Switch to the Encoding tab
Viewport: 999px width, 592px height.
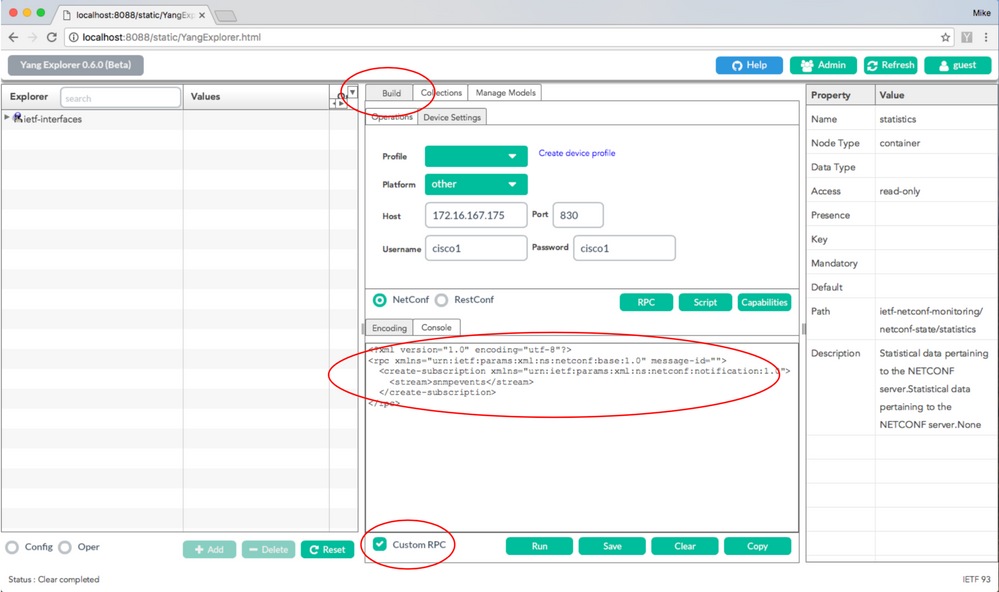coord(389,328)
